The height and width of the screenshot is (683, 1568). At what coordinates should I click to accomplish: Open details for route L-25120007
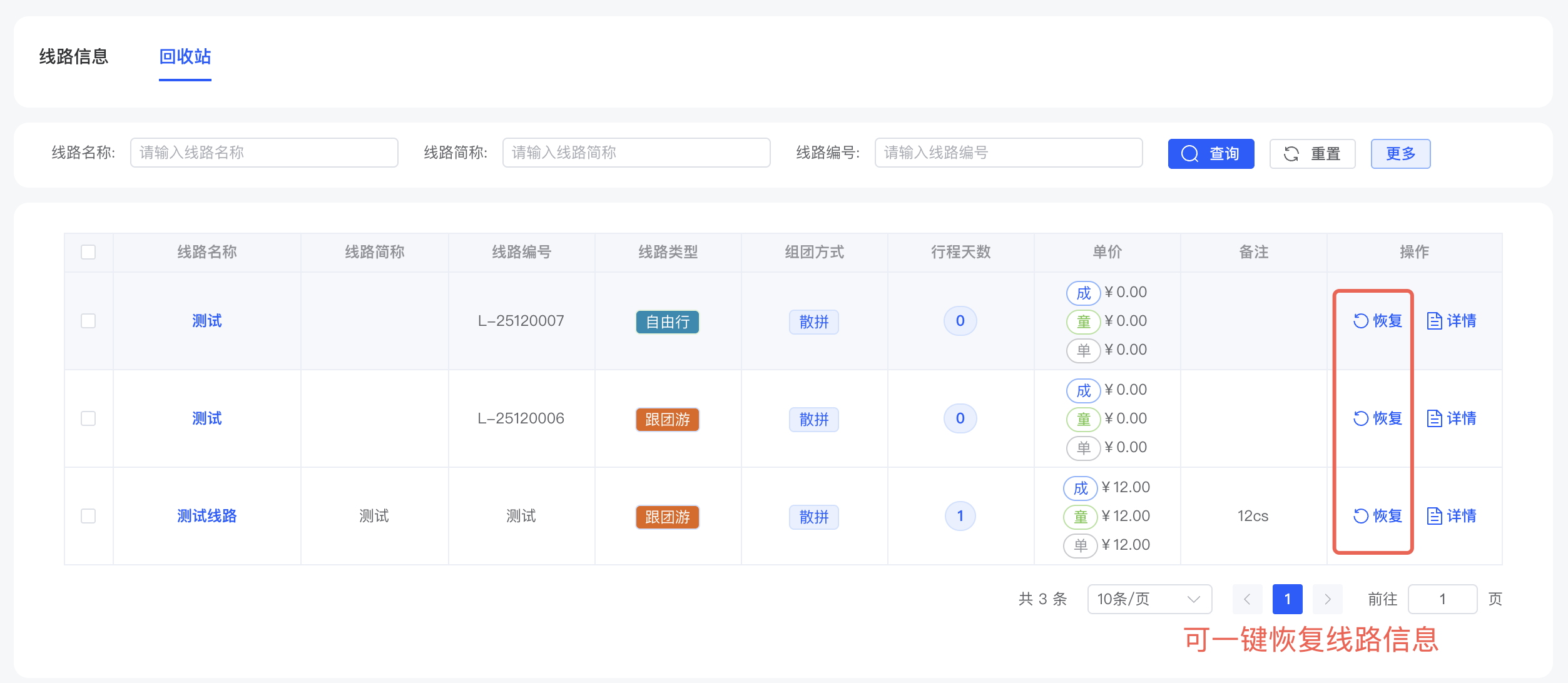coord(1452,320)
